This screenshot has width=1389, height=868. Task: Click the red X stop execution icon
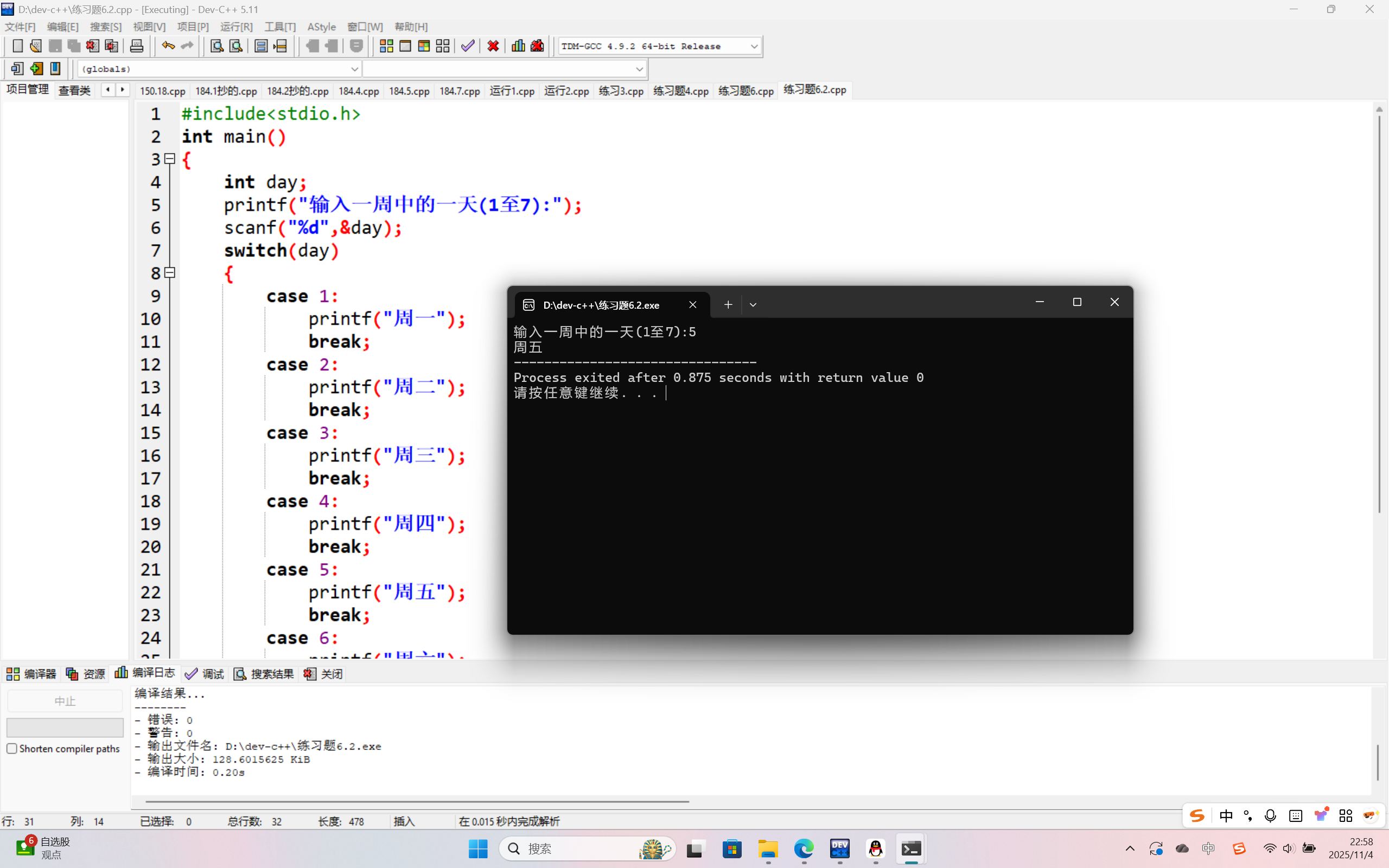tap(493, 46)
